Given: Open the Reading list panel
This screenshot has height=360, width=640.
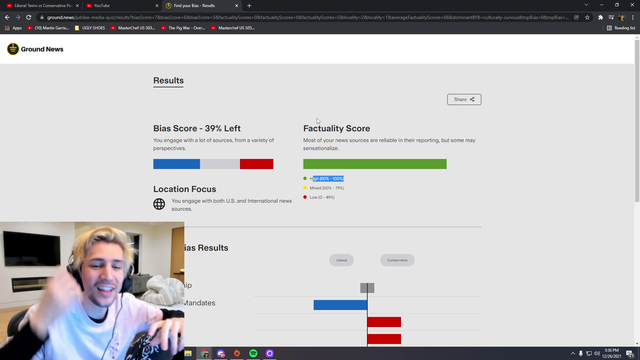Looking at the screenshot, I should [621, 28].
